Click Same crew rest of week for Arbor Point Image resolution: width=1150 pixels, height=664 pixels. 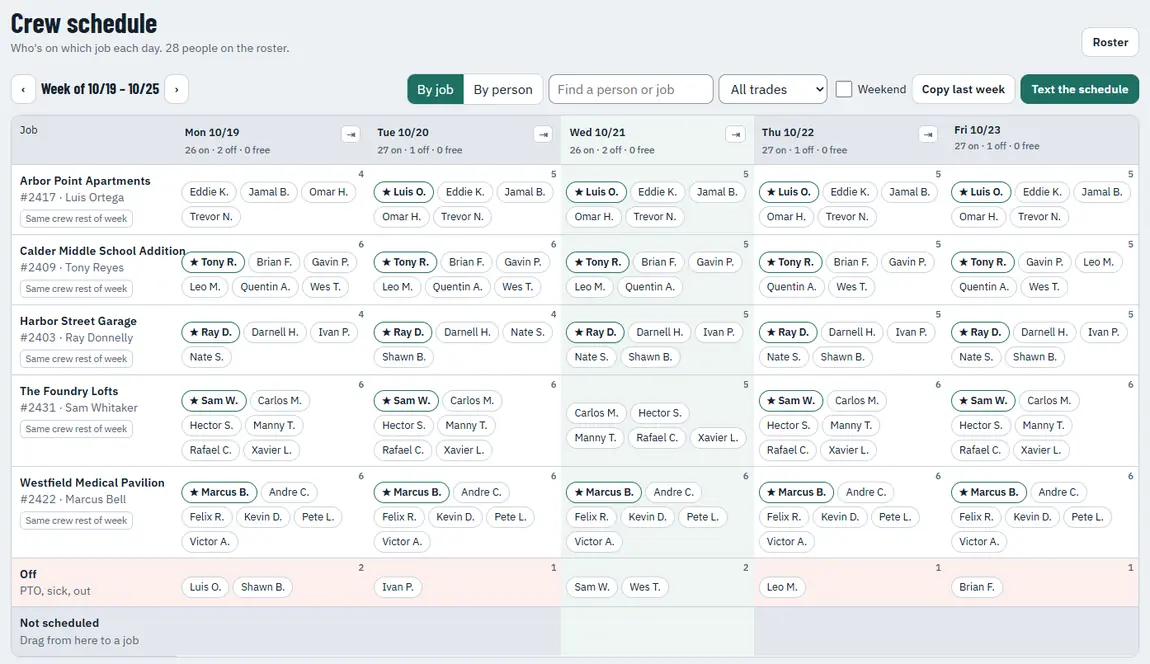pyautogui.click(x=76, y=219)
